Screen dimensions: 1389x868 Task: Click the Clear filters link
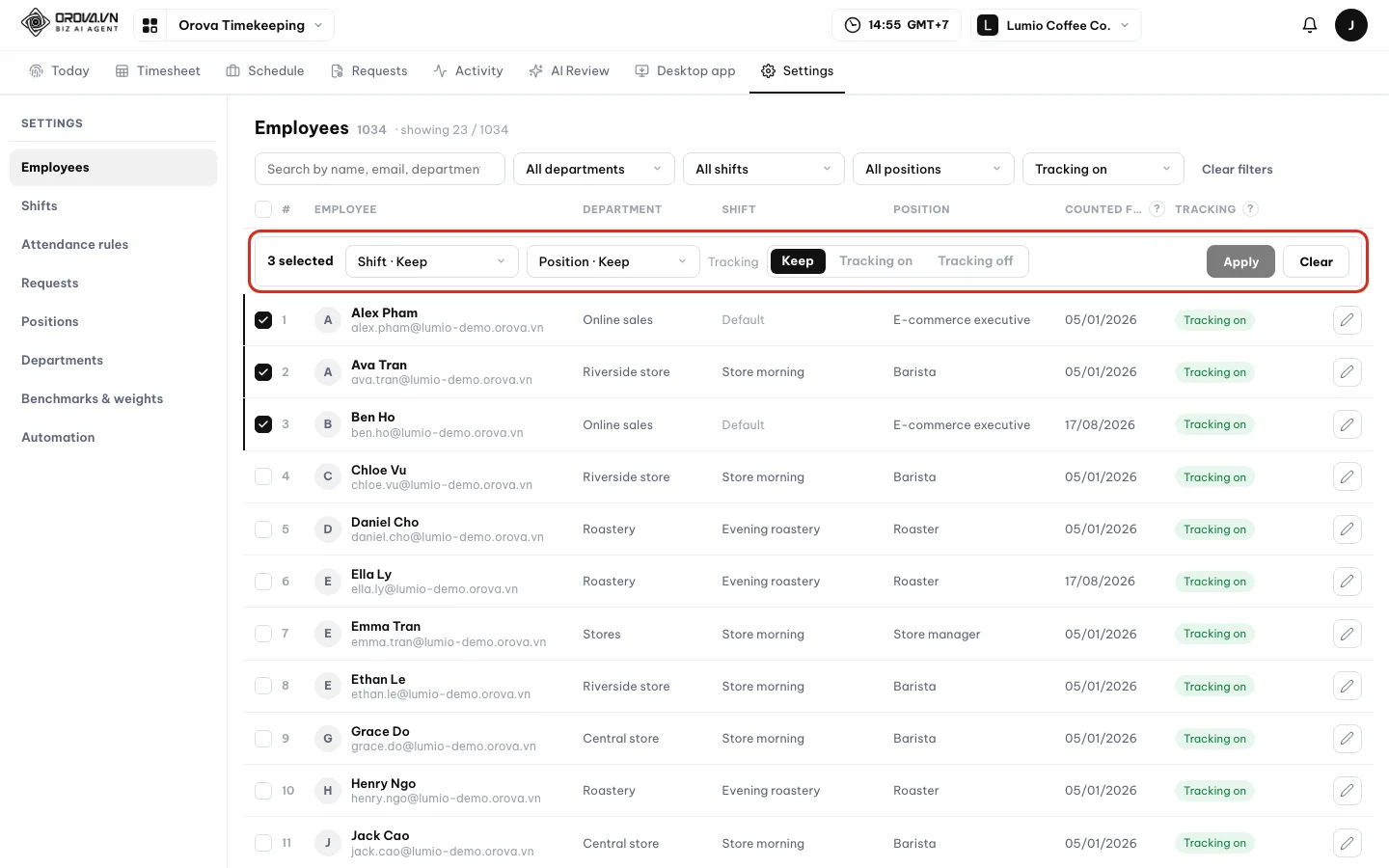coord(1237,169)
